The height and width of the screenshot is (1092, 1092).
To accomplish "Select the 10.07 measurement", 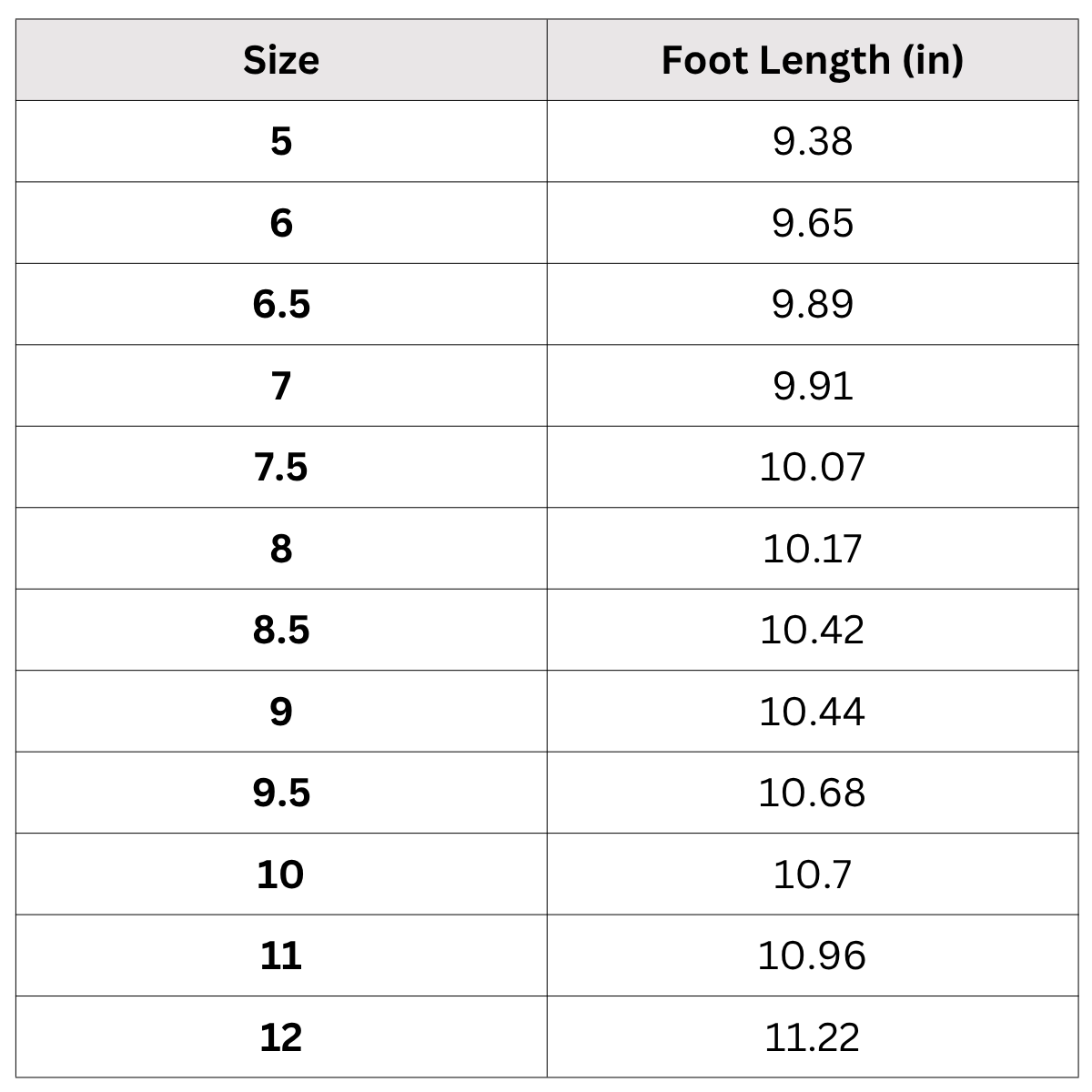I will coord(812,467).
